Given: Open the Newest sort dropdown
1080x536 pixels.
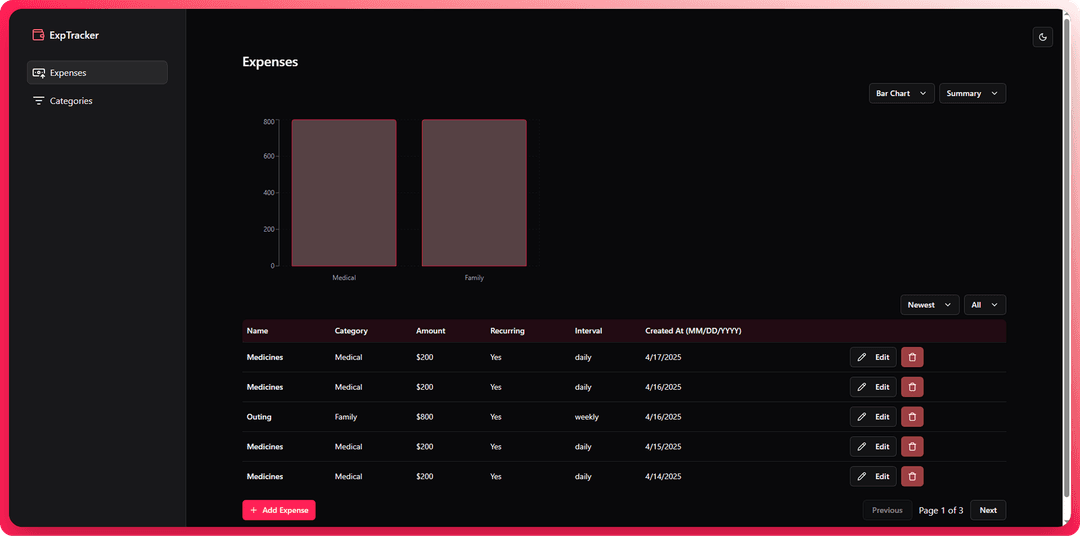Looking at the screenshot, I should pyautogui.click(x=930, y=305).
